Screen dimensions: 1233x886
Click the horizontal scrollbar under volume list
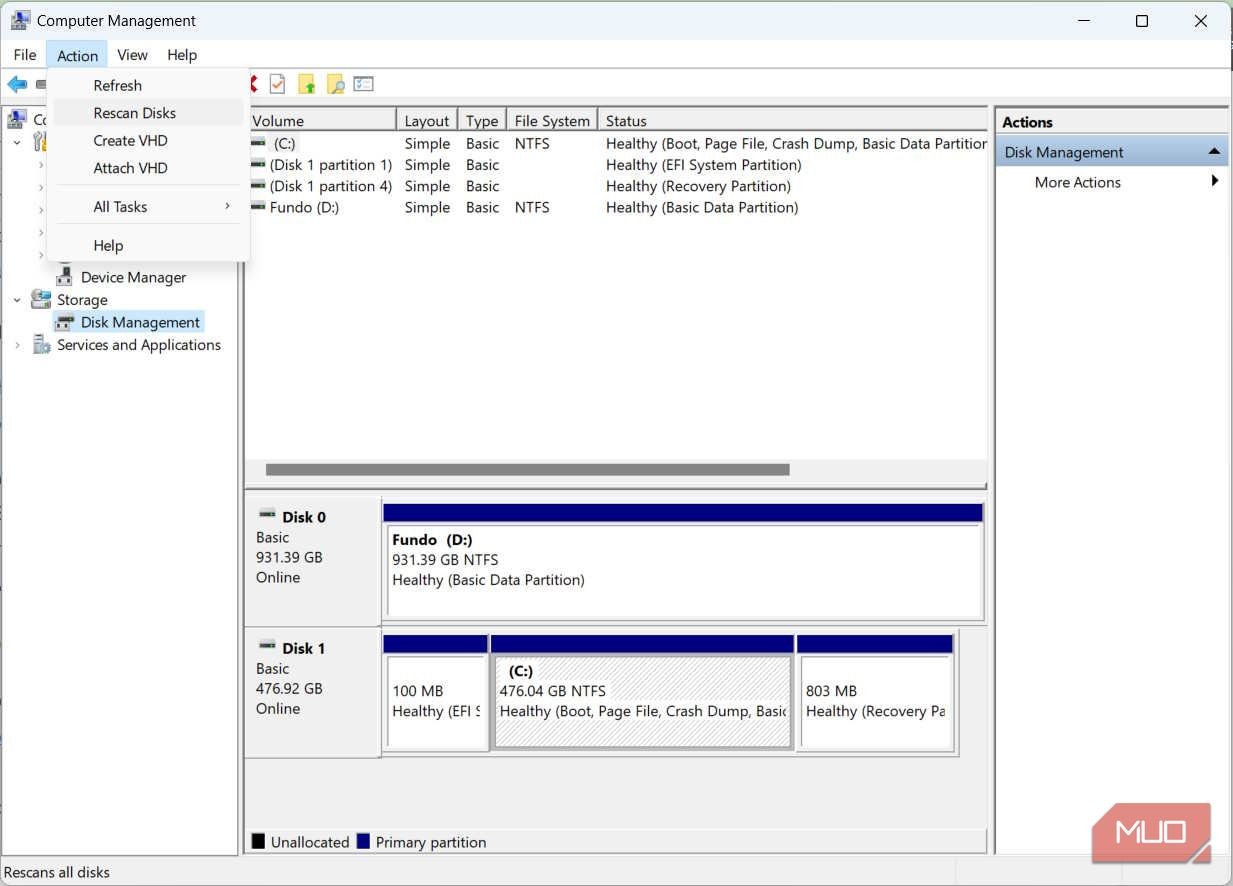pos(528,469)
